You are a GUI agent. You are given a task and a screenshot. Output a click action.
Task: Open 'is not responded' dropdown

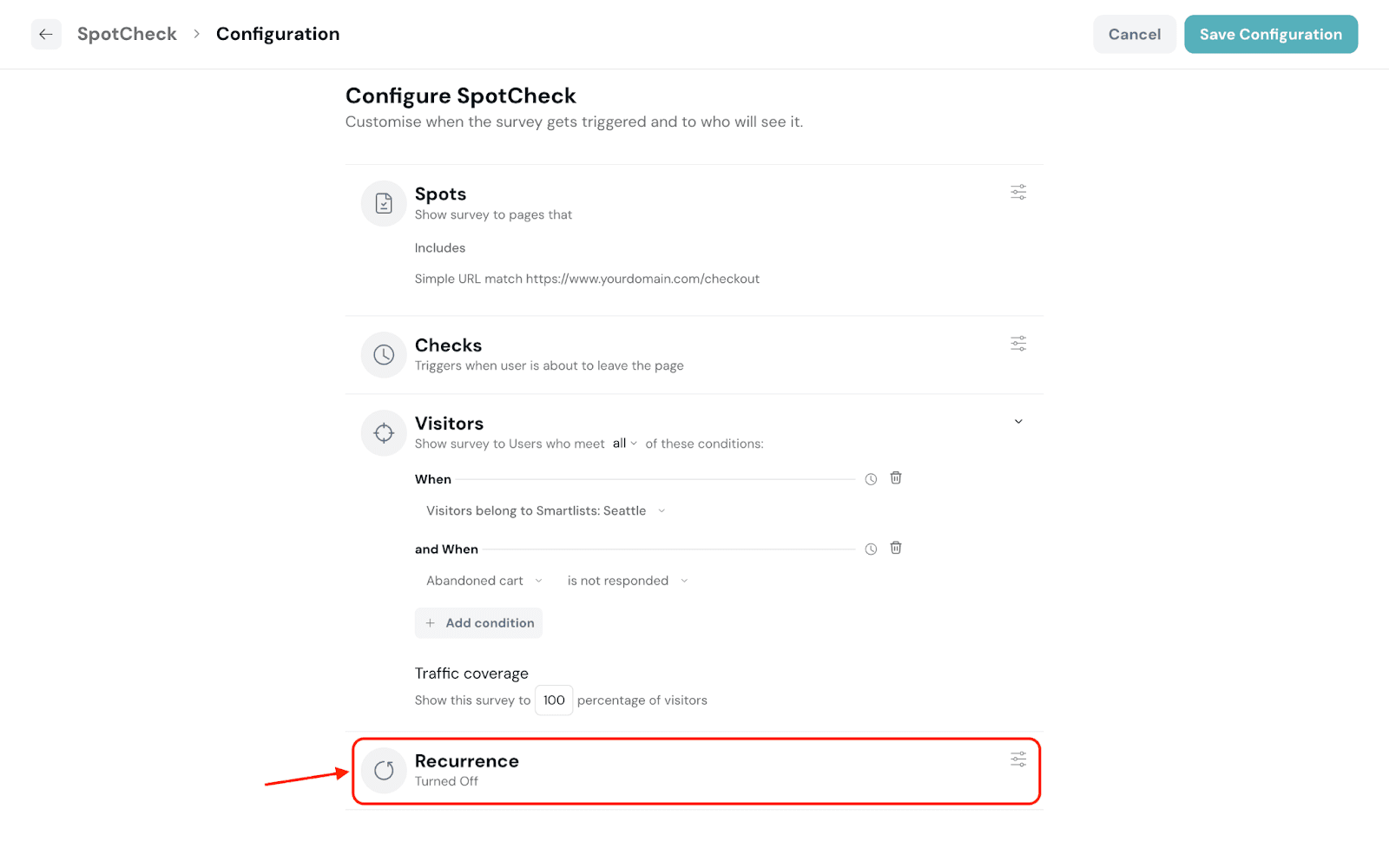click(x=627, y=581)
